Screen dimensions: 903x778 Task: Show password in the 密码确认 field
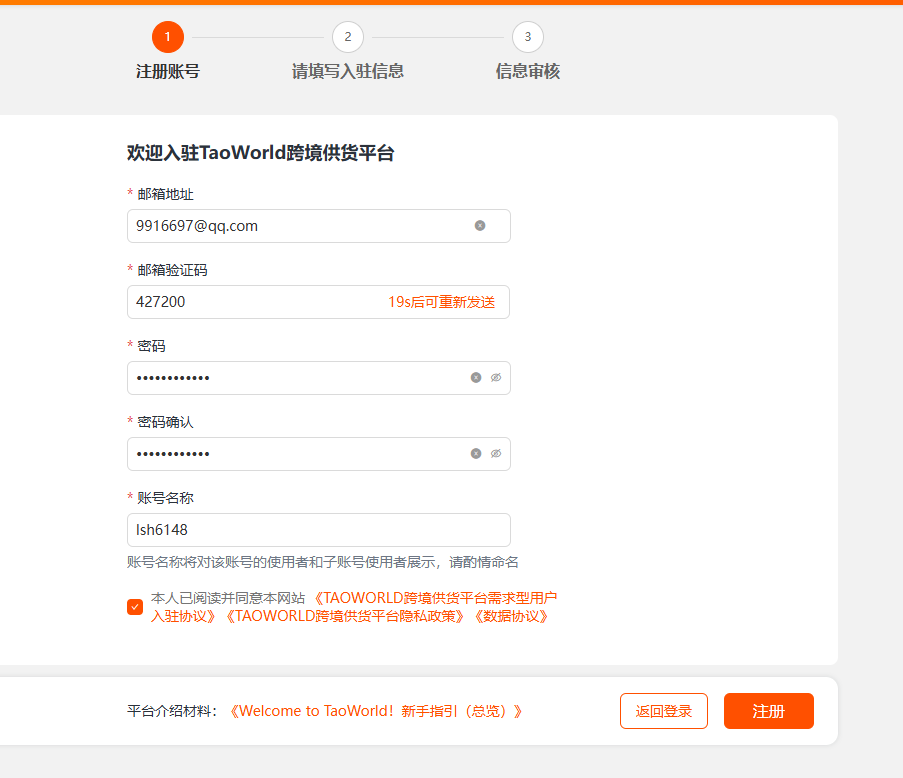coord(496,454)
